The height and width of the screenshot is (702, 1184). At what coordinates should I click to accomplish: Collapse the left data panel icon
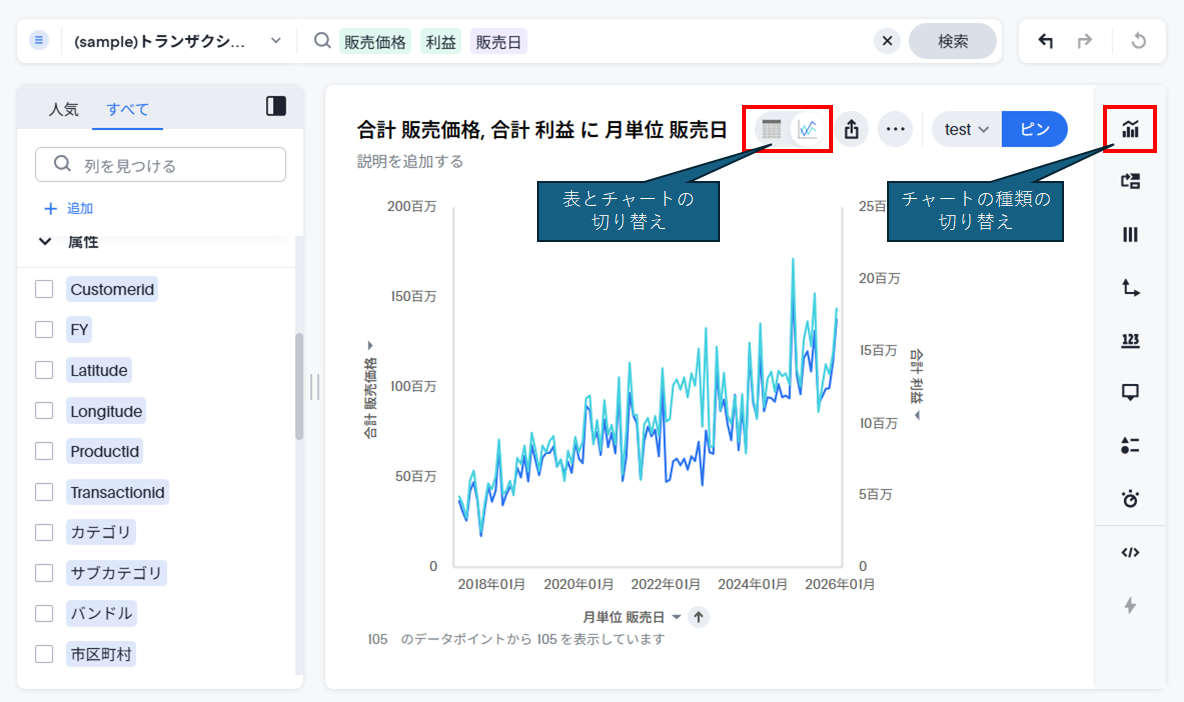[x=276, y=106]
